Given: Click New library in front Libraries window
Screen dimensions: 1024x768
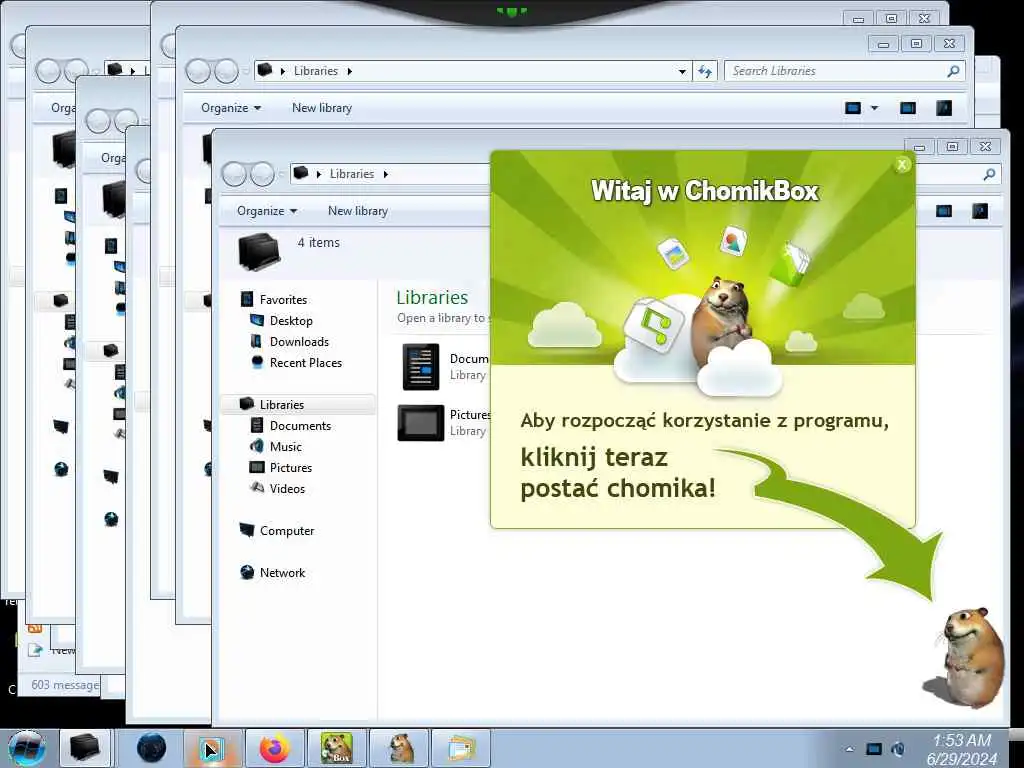Looking at the screenshot, I should (358, 211).
